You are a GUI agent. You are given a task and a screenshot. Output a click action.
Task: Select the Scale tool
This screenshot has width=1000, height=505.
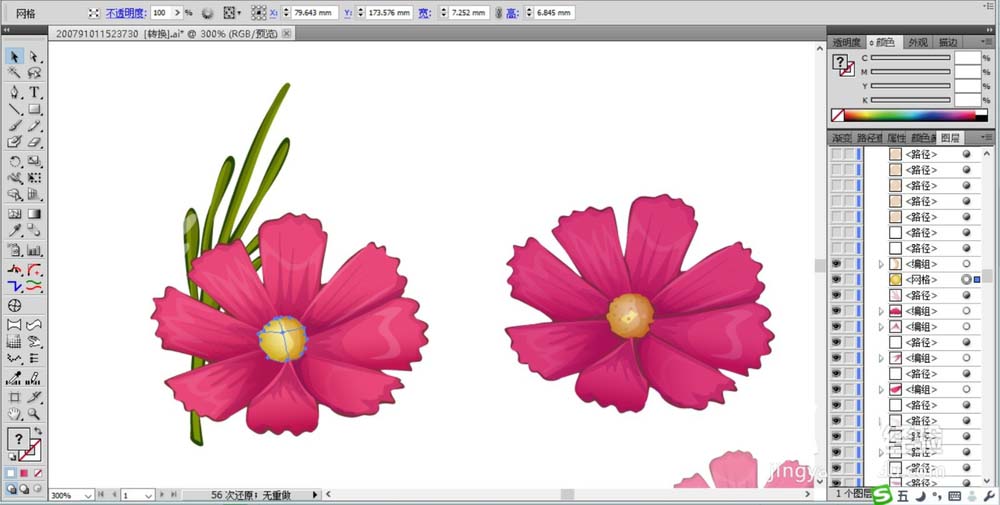[x=34, y=161]
